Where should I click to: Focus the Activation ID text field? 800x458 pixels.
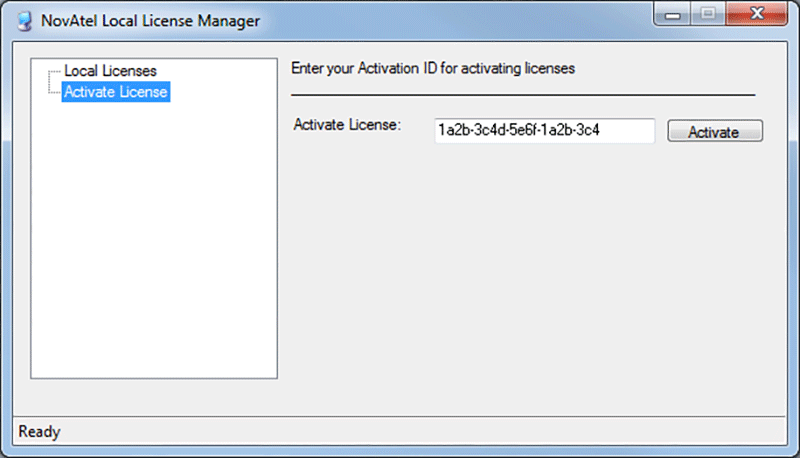click(x=544, y=131)
